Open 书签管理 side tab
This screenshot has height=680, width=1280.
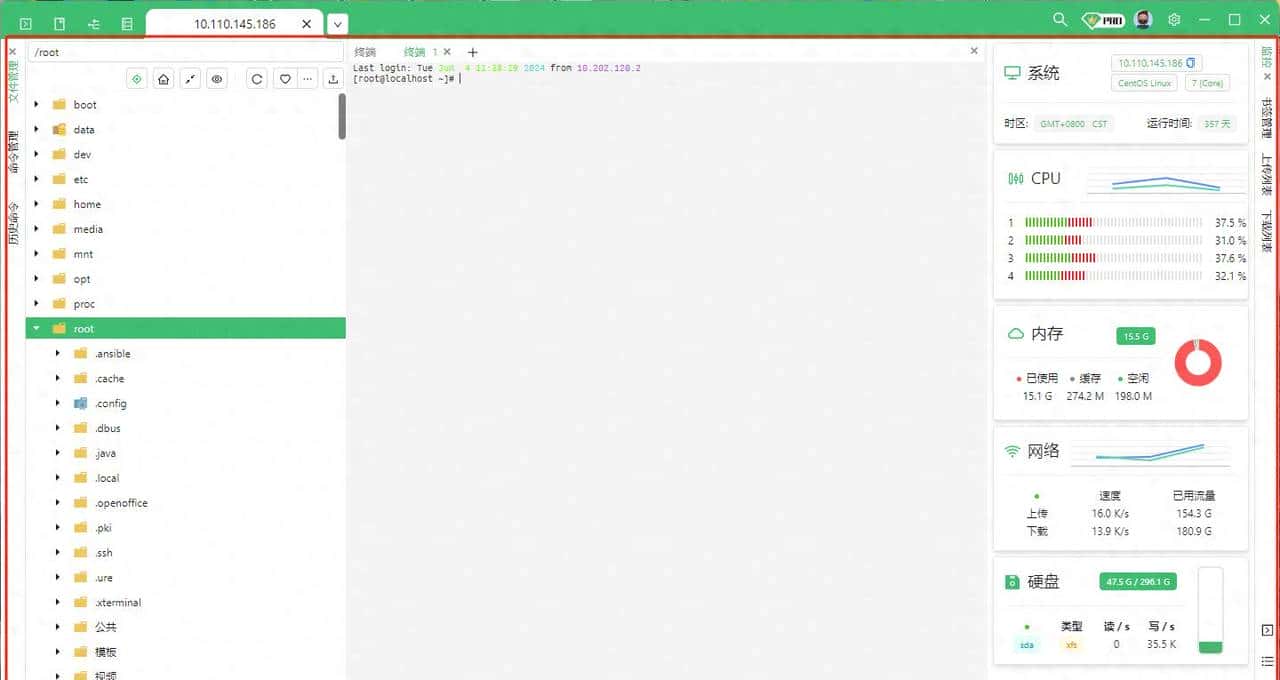tap(1267, 118)
